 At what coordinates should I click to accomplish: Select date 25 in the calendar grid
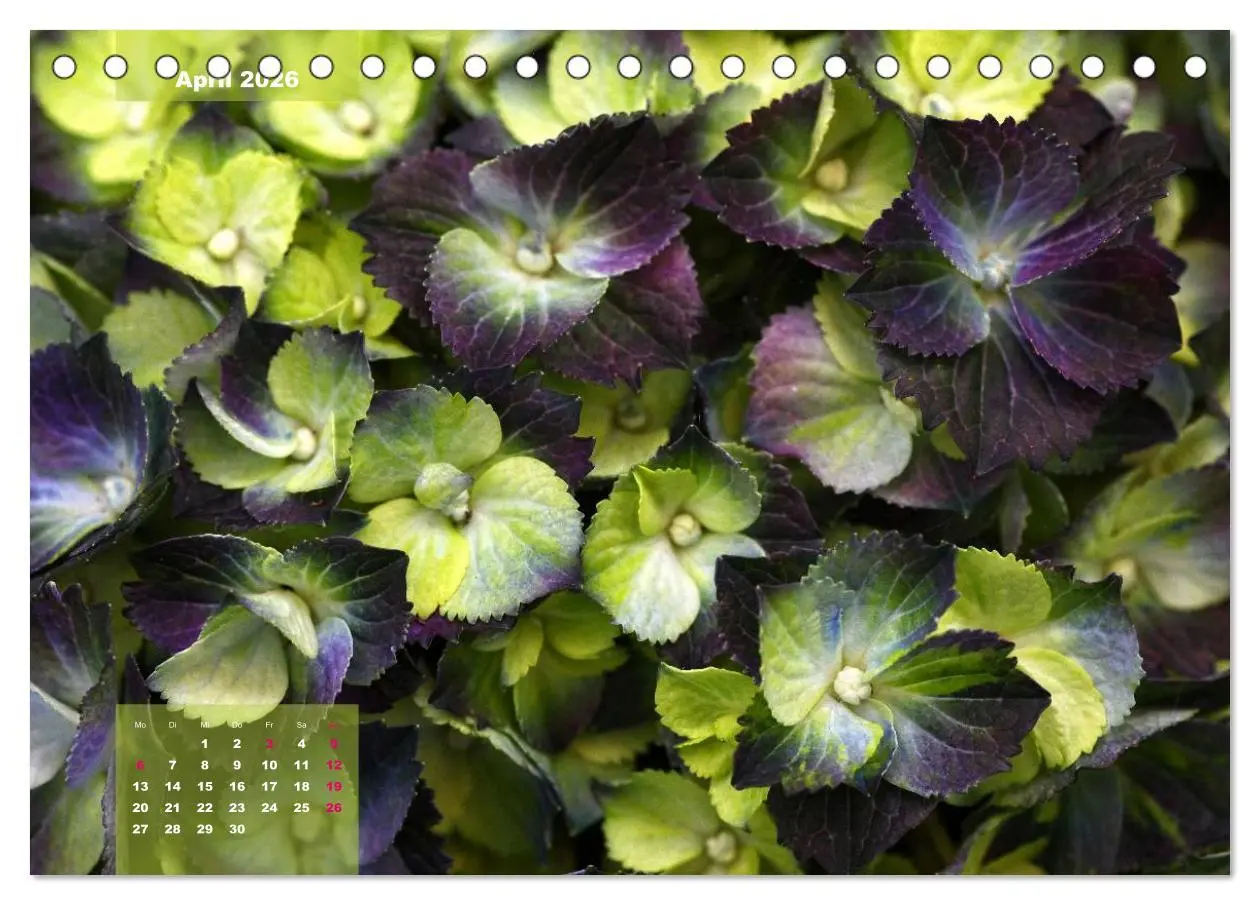pos(301,808)
